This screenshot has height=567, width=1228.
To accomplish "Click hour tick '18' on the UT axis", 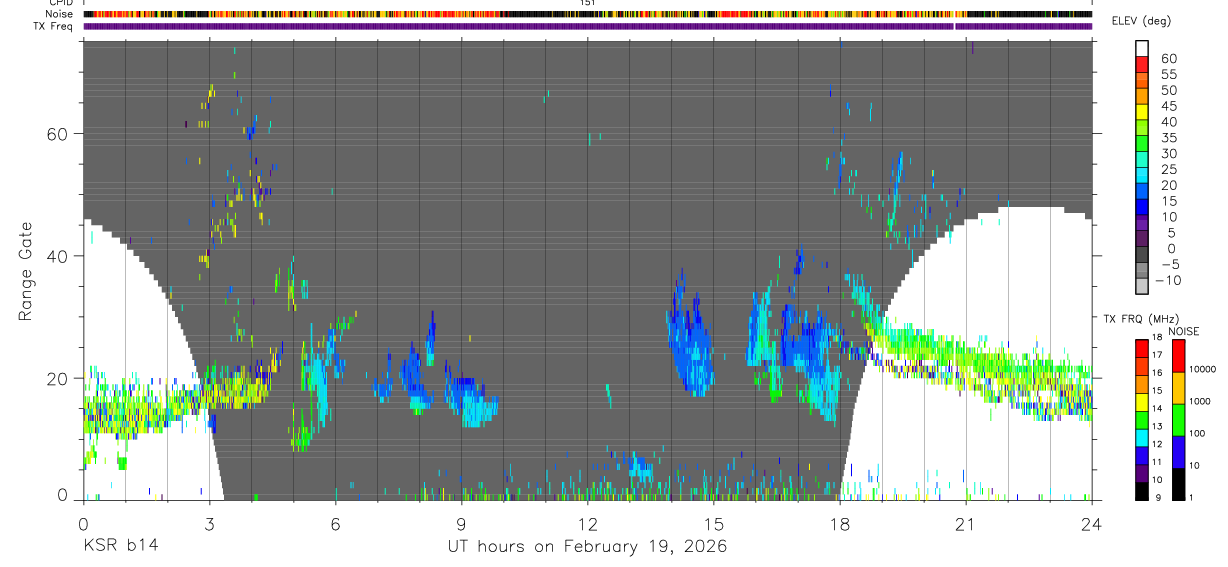I will [839, 523].
